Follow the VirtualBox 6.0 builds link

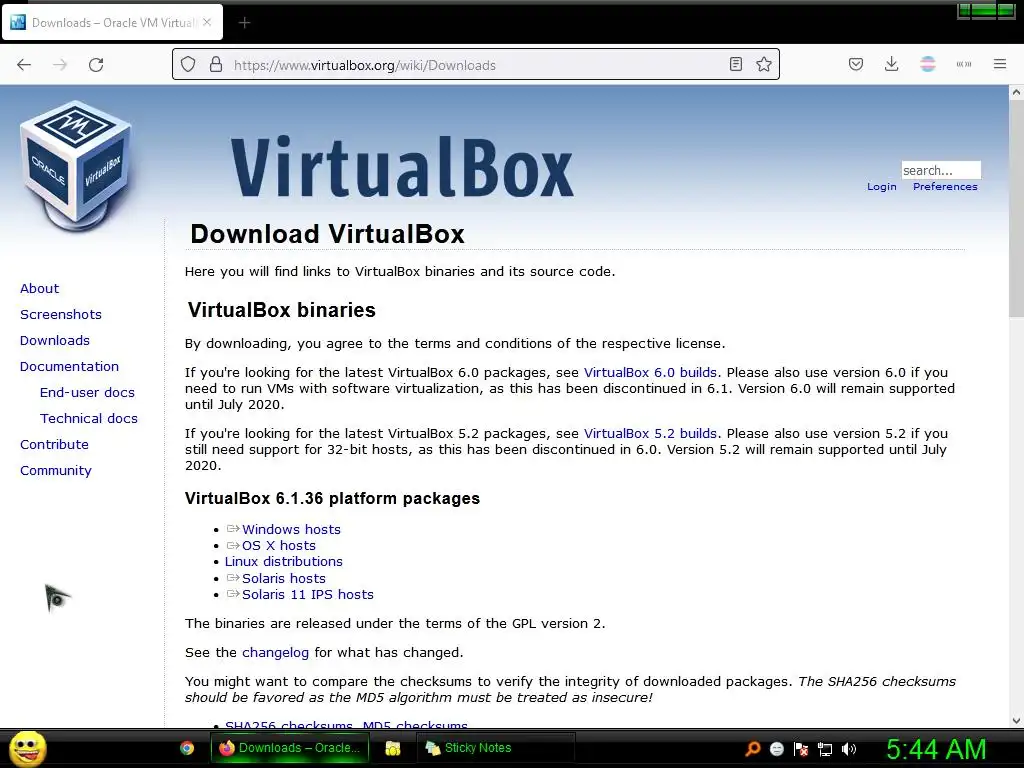point(650,372)
